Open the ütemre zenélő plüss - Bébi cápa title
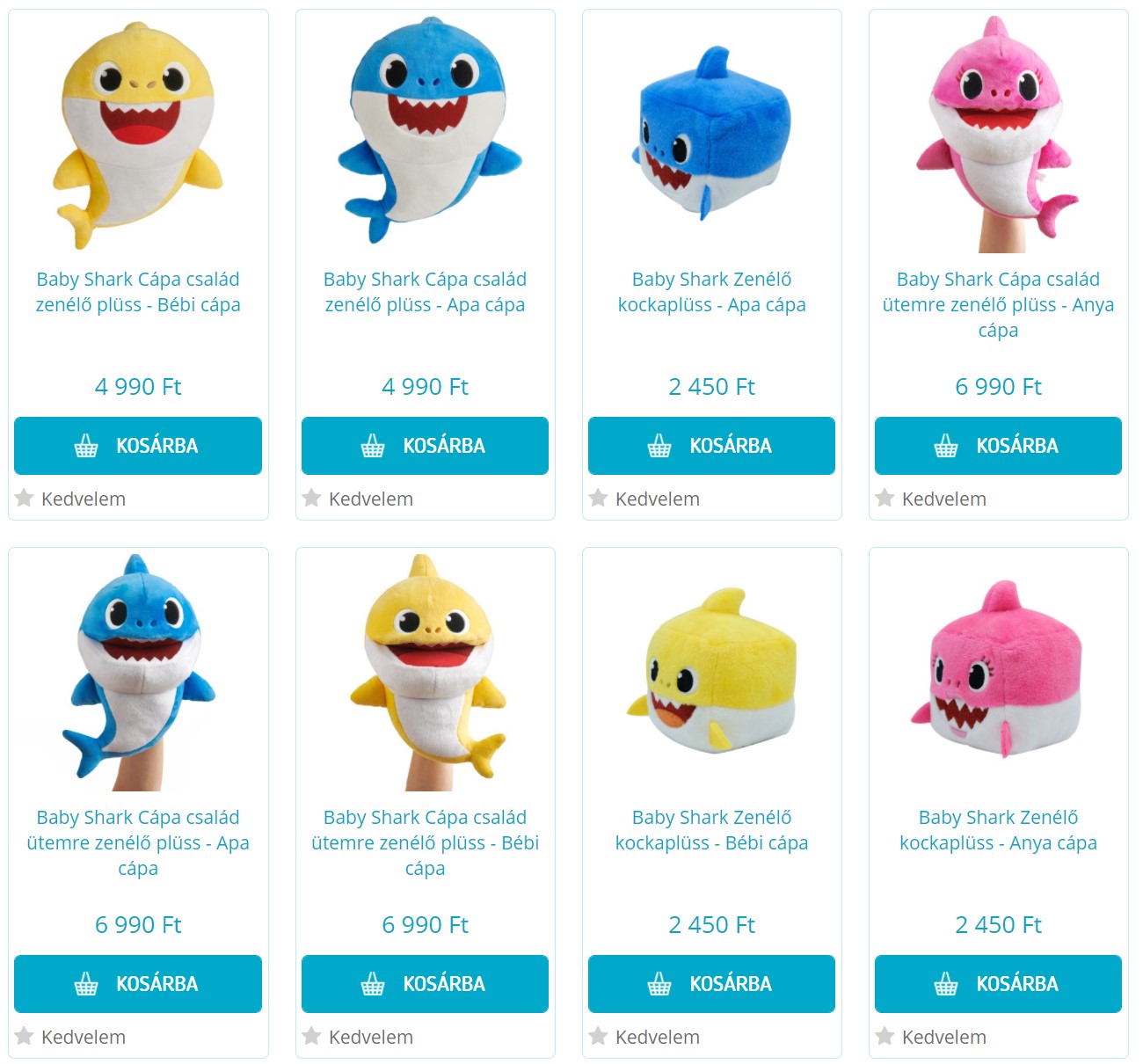 pos(425,842)
